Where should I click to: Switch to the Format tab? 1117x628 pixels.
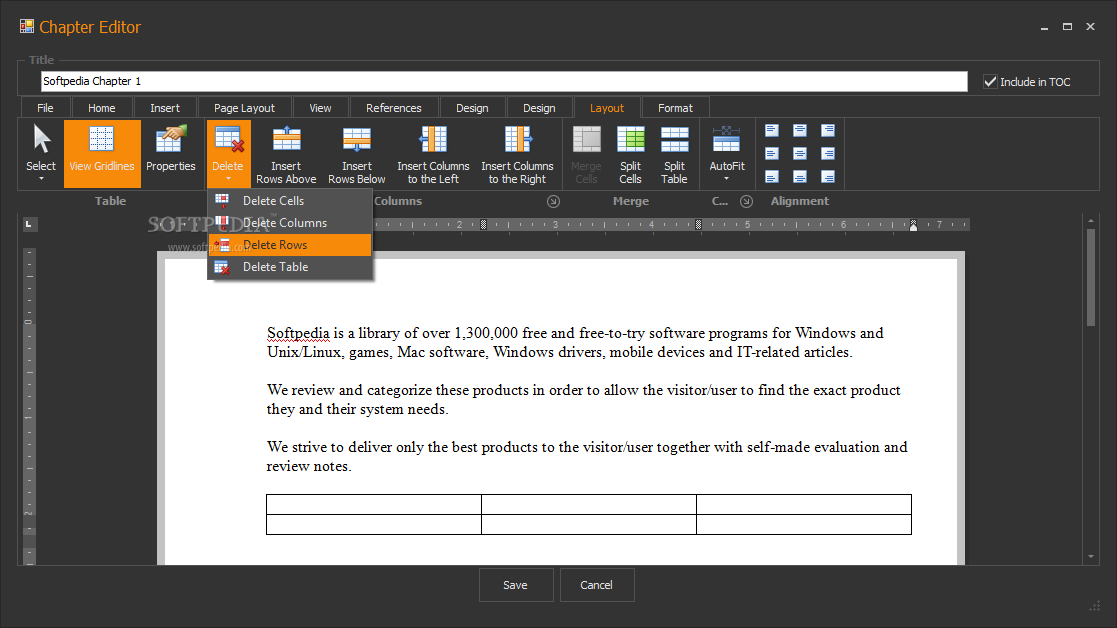click(675, 108)
